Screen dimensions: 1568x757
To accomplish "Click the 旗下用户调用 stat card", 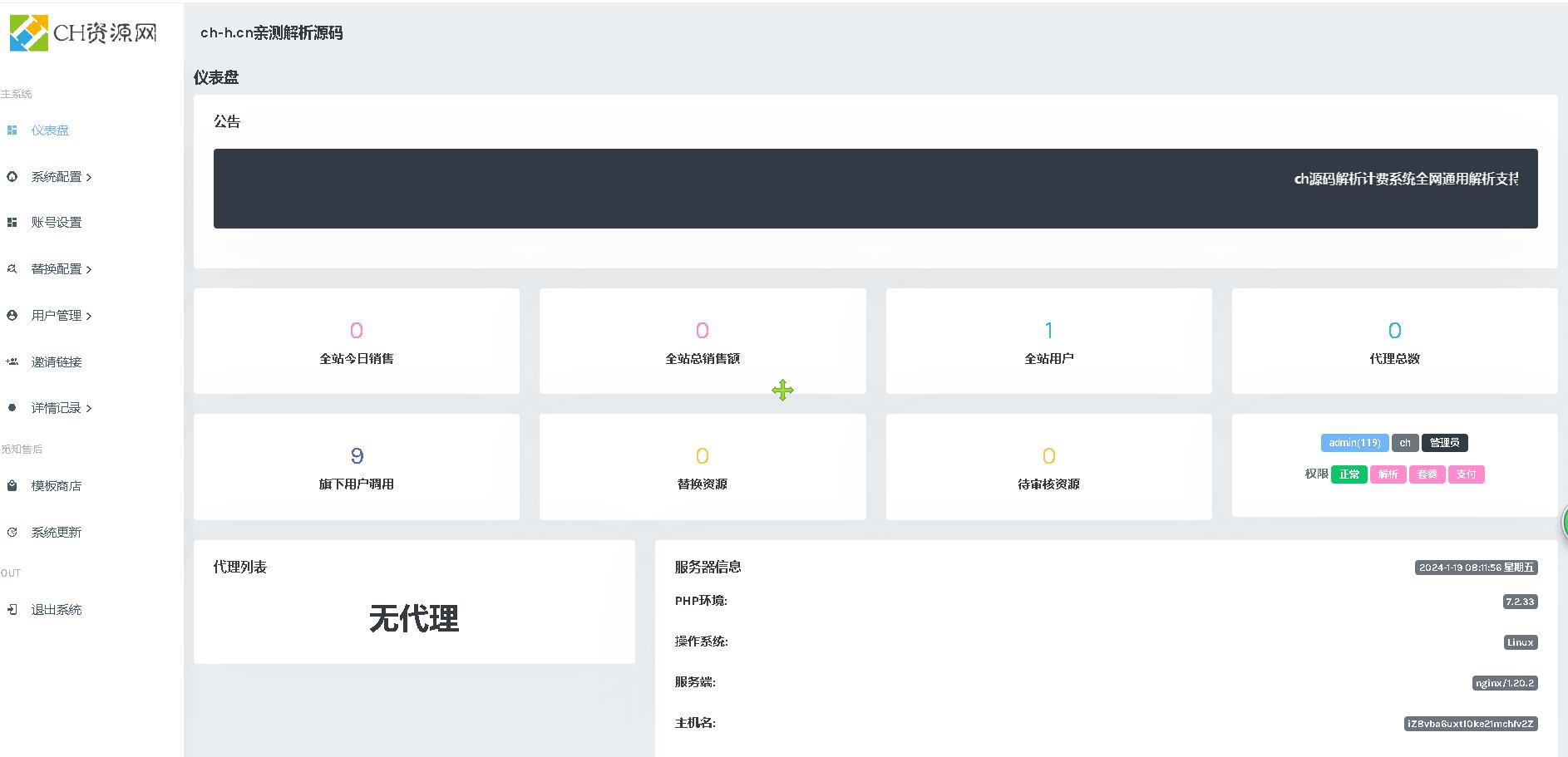I will tap(357, 467).
